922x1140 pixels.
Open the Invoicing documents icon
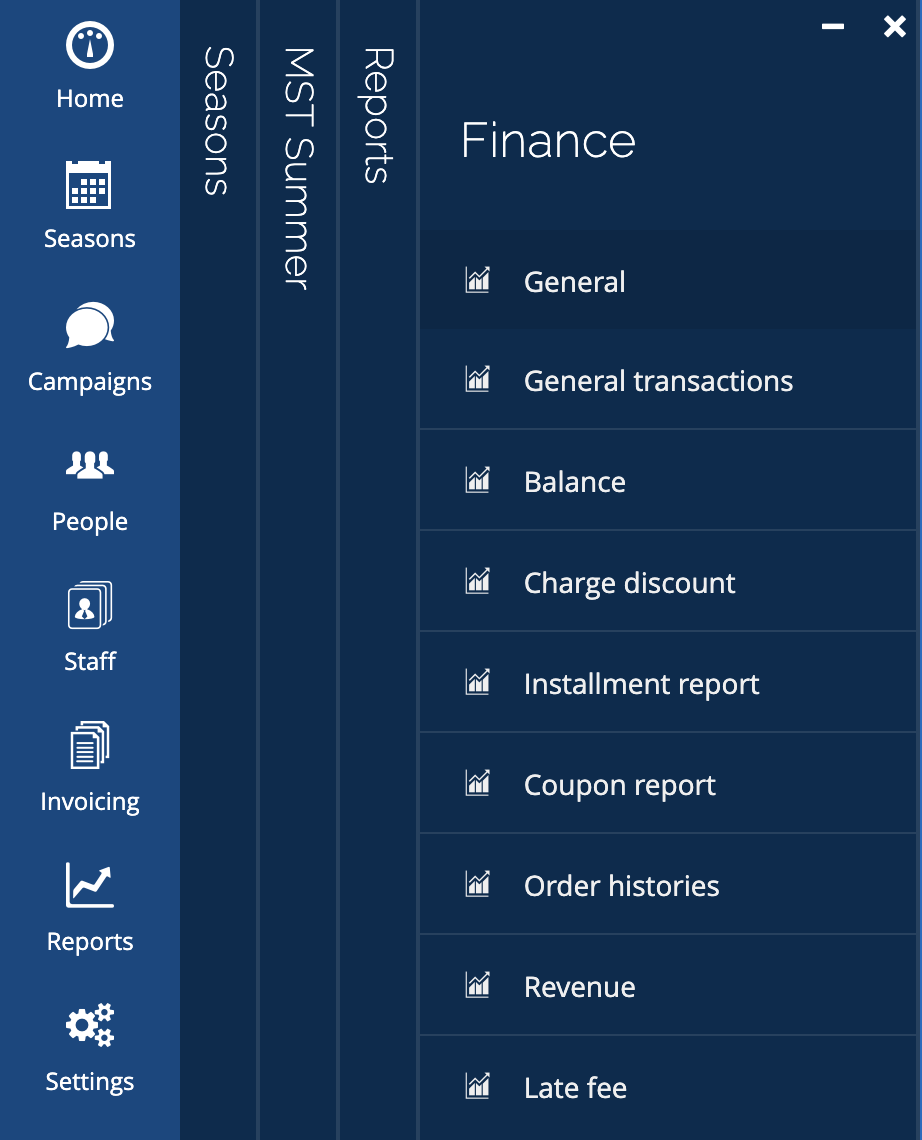click(x=90, y=746)
